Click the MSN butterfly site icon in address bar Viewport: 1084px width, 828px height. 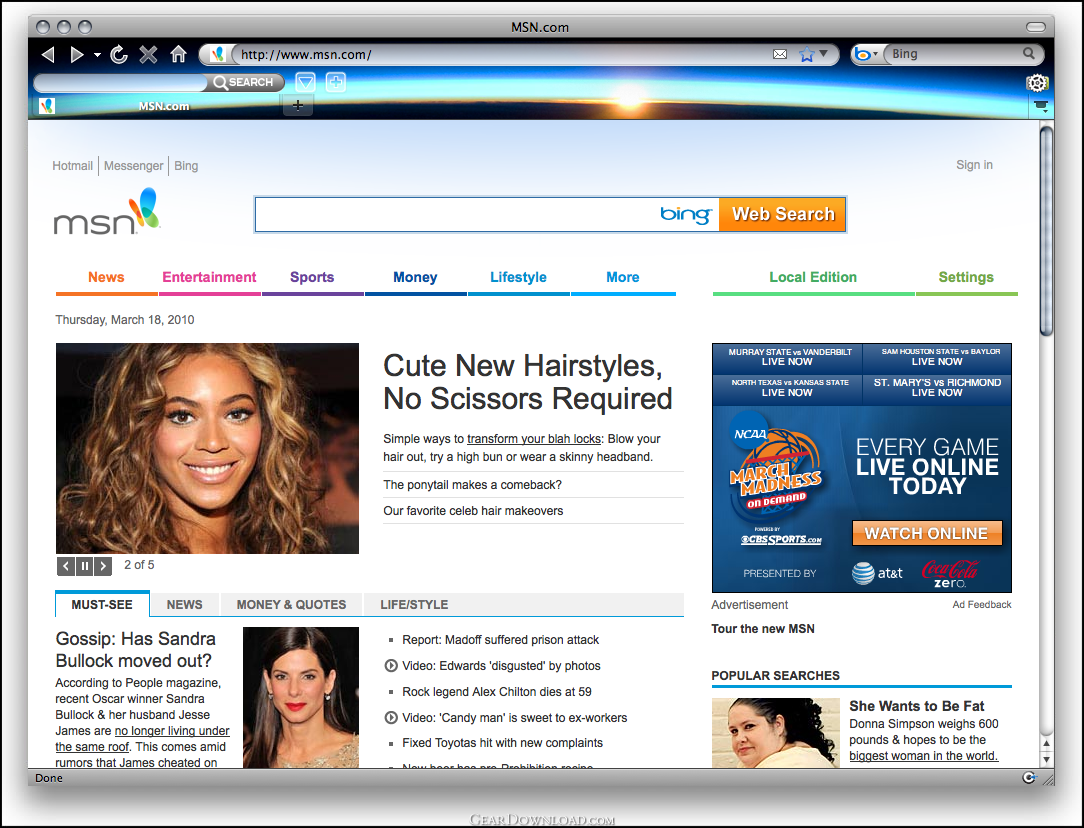[217, 54]
